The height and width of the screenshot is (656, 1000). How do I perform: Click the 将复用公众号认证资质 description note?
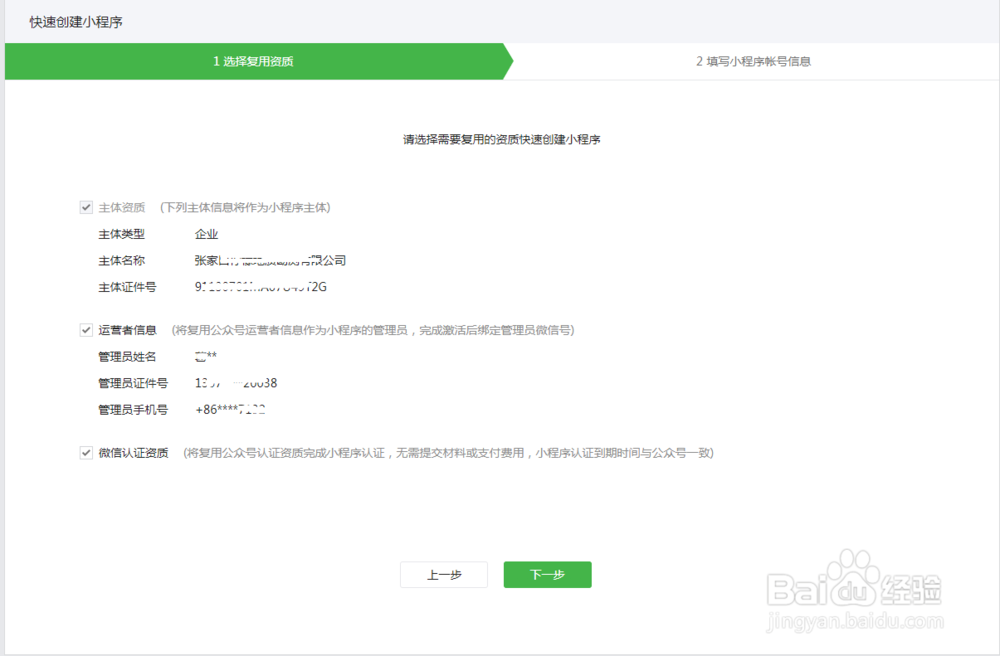[448, 453]
